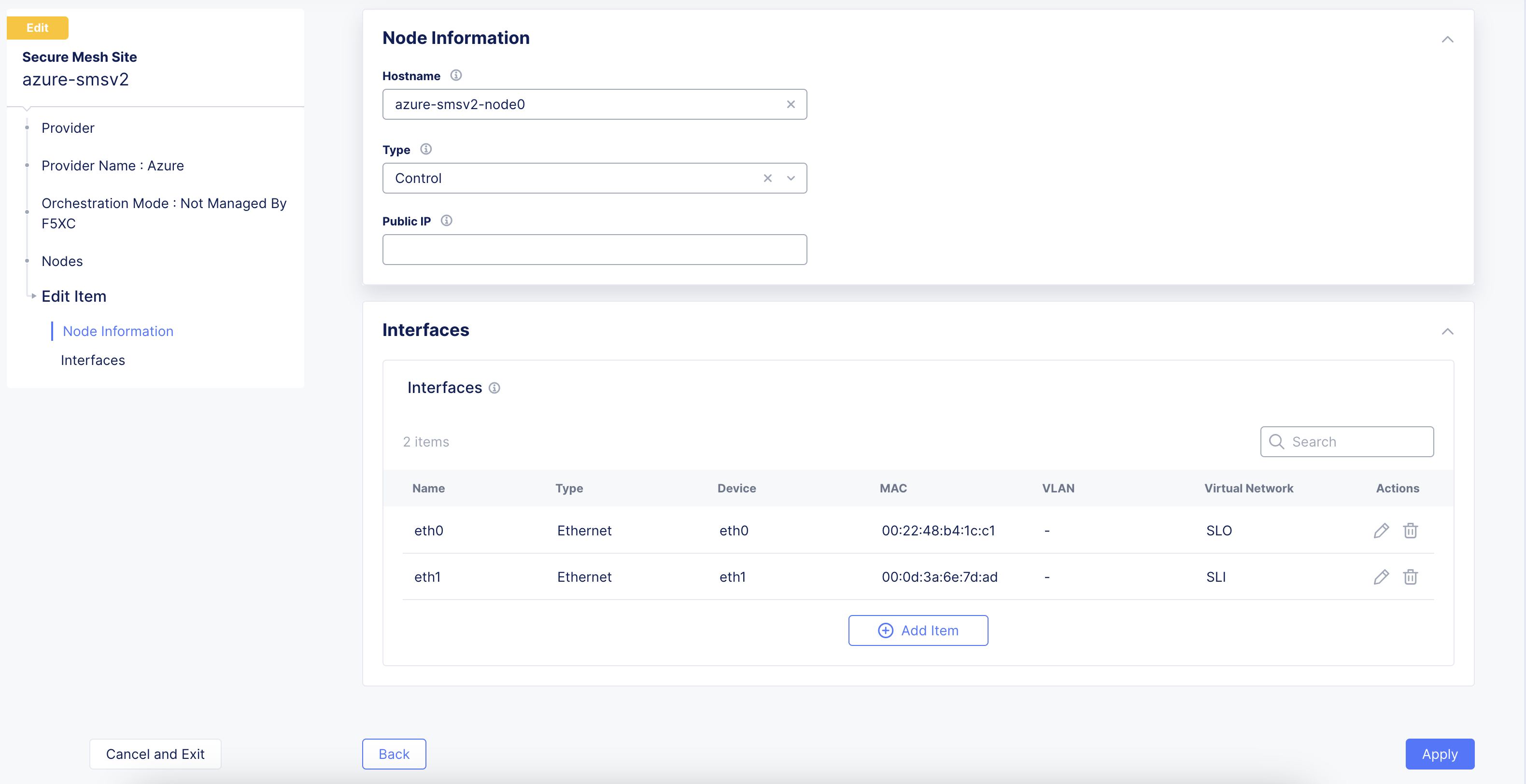Delete the eth0 interface using trash icon
The image size is (1526, 784).
pyautogui.click(x=1411, y=531)
